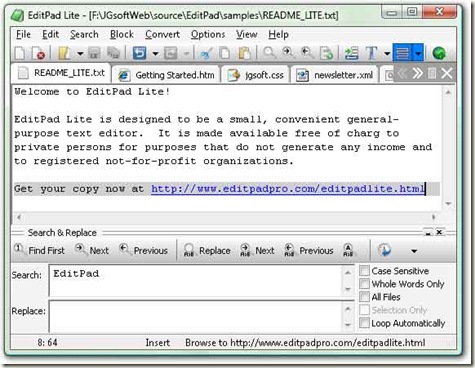475x368 pixels.
Task: Click the cut scissors icon
Action: pyautogui.click(x=206, y=53)
